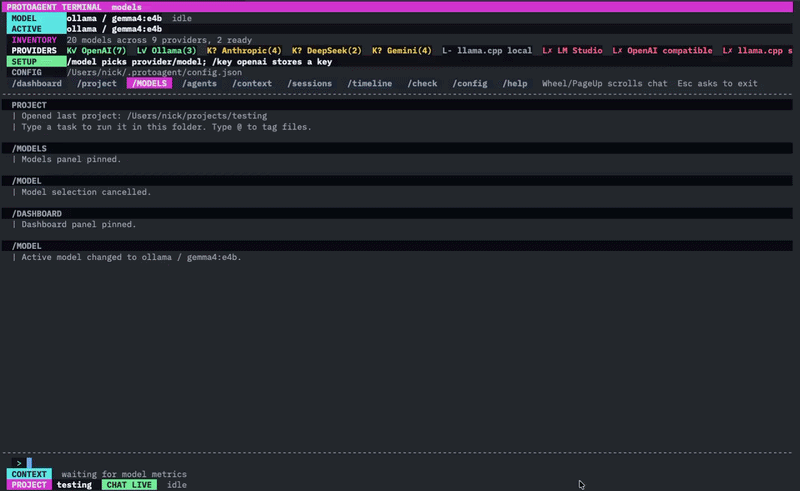This screenshot has width=800, height=491.
Task: Choose the OpenAI compatible provider entry
Action: click(662, 51)
